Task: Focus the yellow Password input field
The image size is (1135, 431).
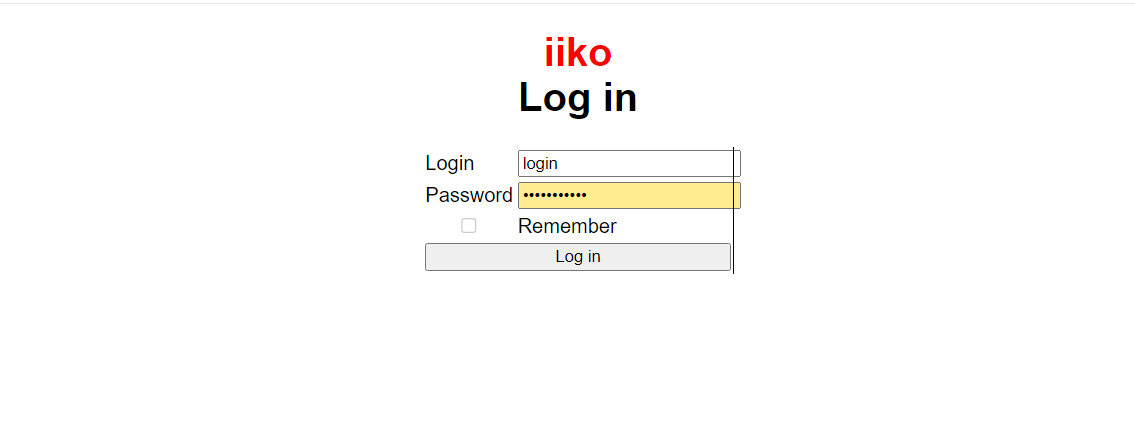Action: 628,195
